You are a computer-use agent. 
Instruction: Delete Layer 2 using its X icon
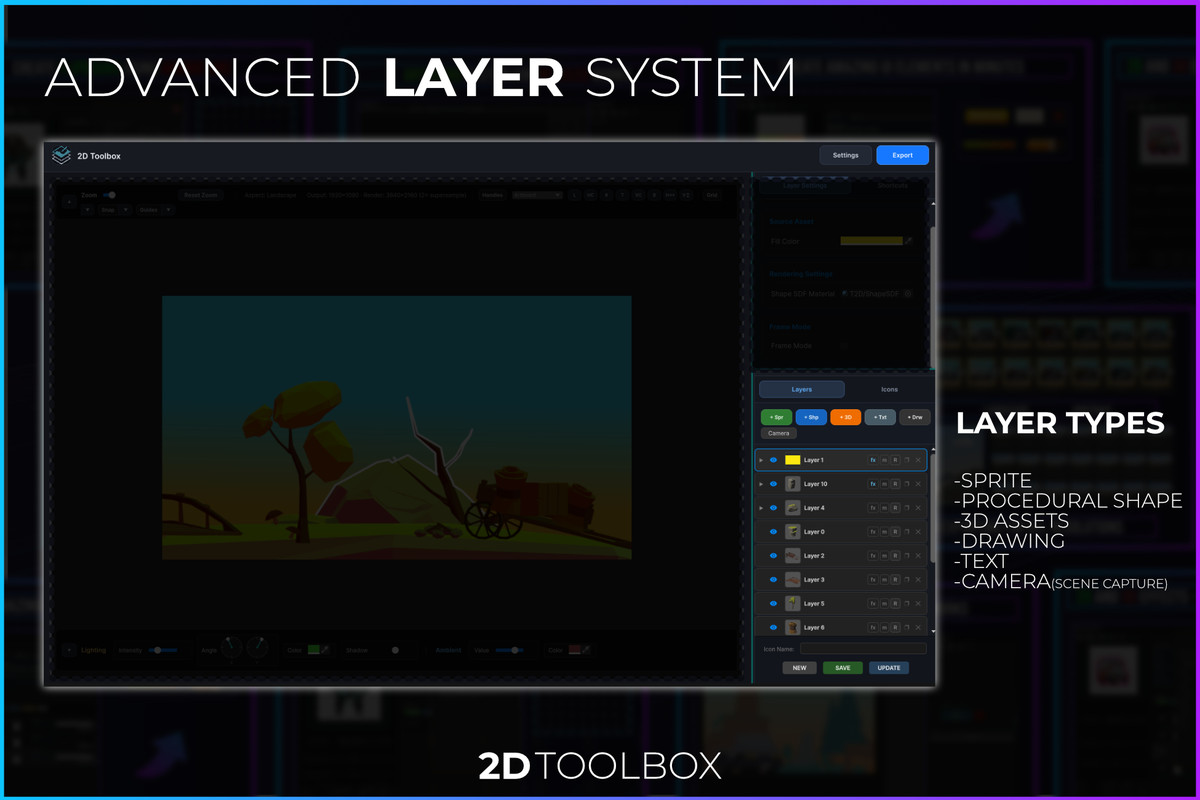[x=918, y=556]
